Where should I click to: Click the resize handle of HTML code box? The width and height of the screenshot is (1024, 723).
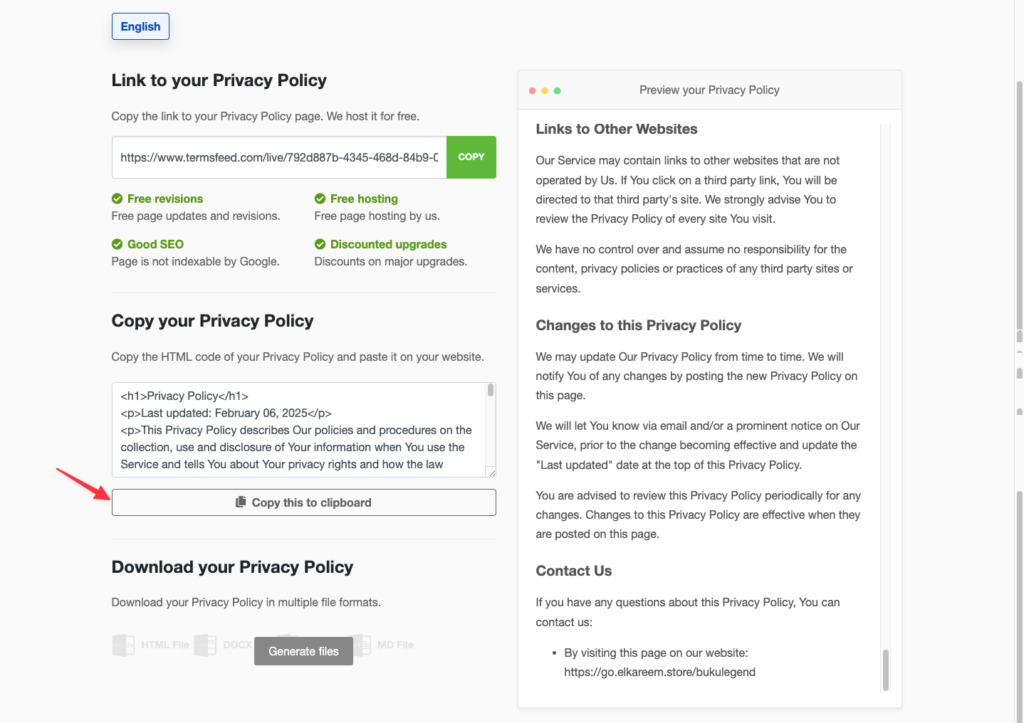(x=490, y=472)
